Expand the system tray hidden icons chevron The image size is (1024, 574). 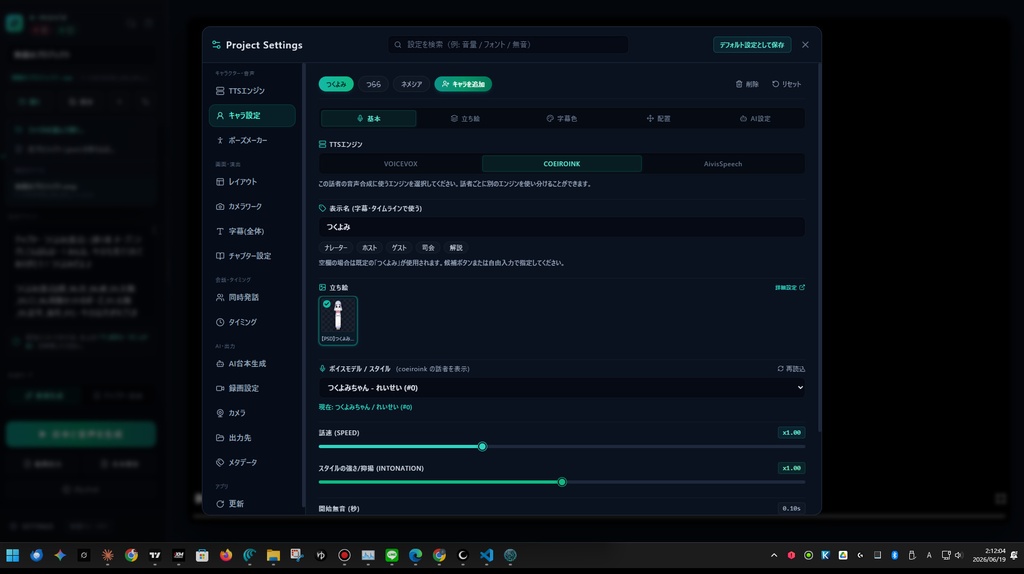774,556
